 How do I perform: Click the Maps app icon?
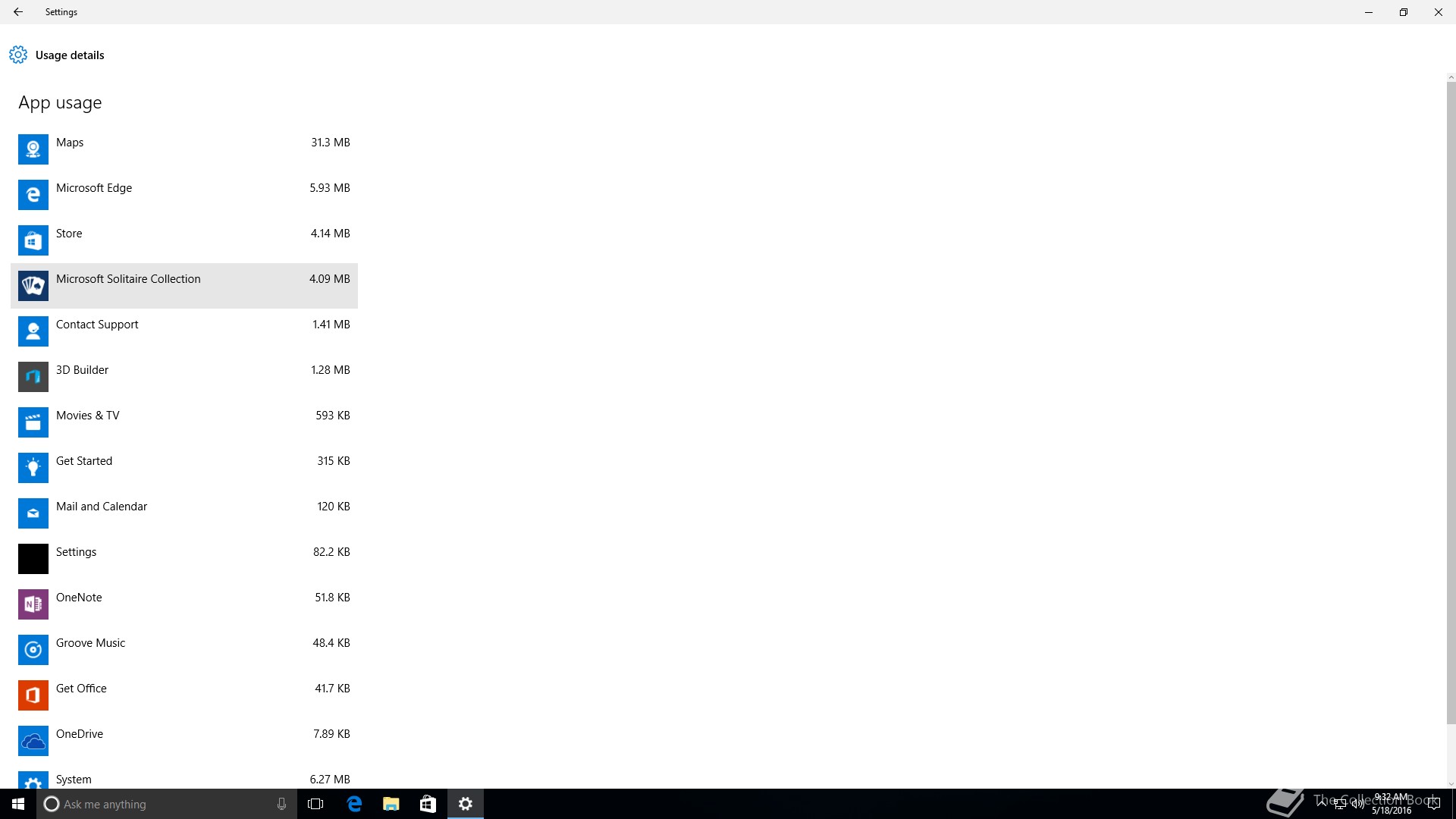tap(33, 149)
